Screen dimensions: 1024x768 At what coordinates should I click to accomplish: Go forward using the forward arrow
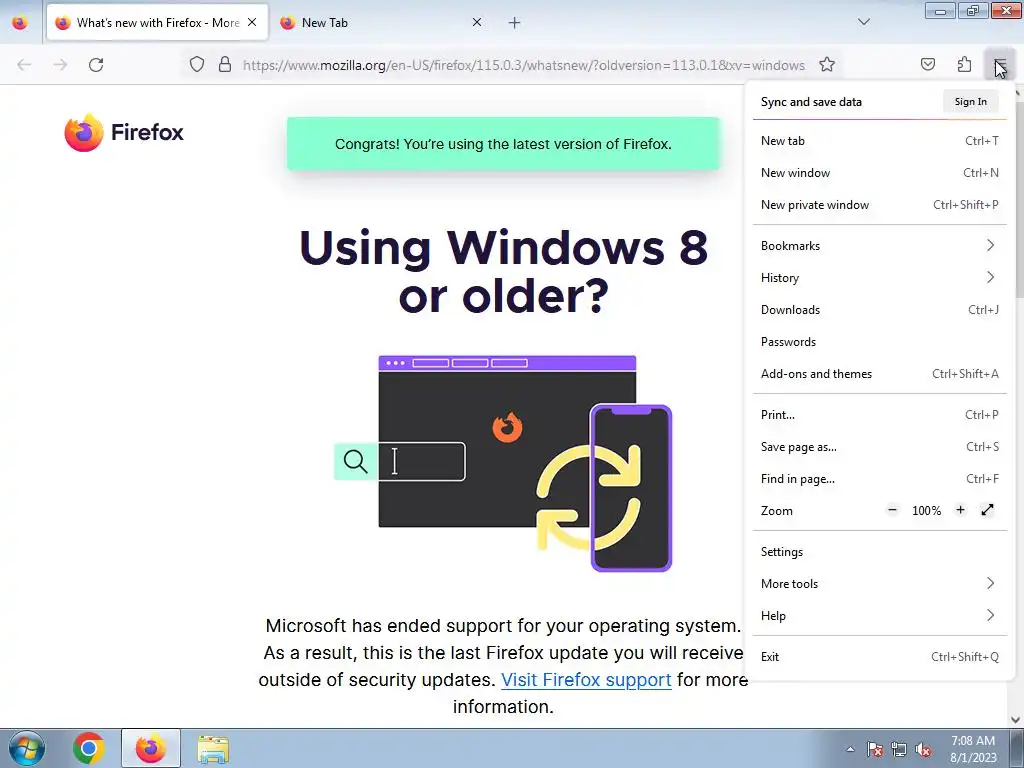(x=60, y=65)
